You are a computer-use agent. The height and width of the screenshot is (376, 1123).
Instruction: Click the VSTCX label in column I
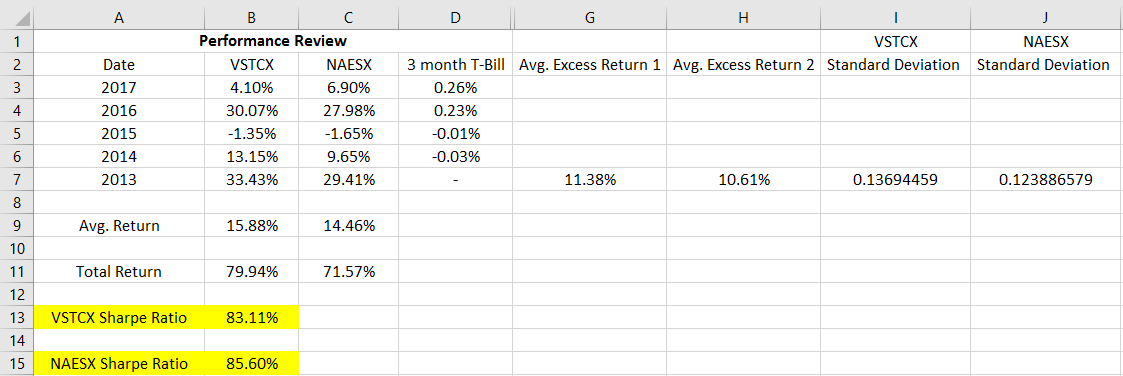pos(895,41)
